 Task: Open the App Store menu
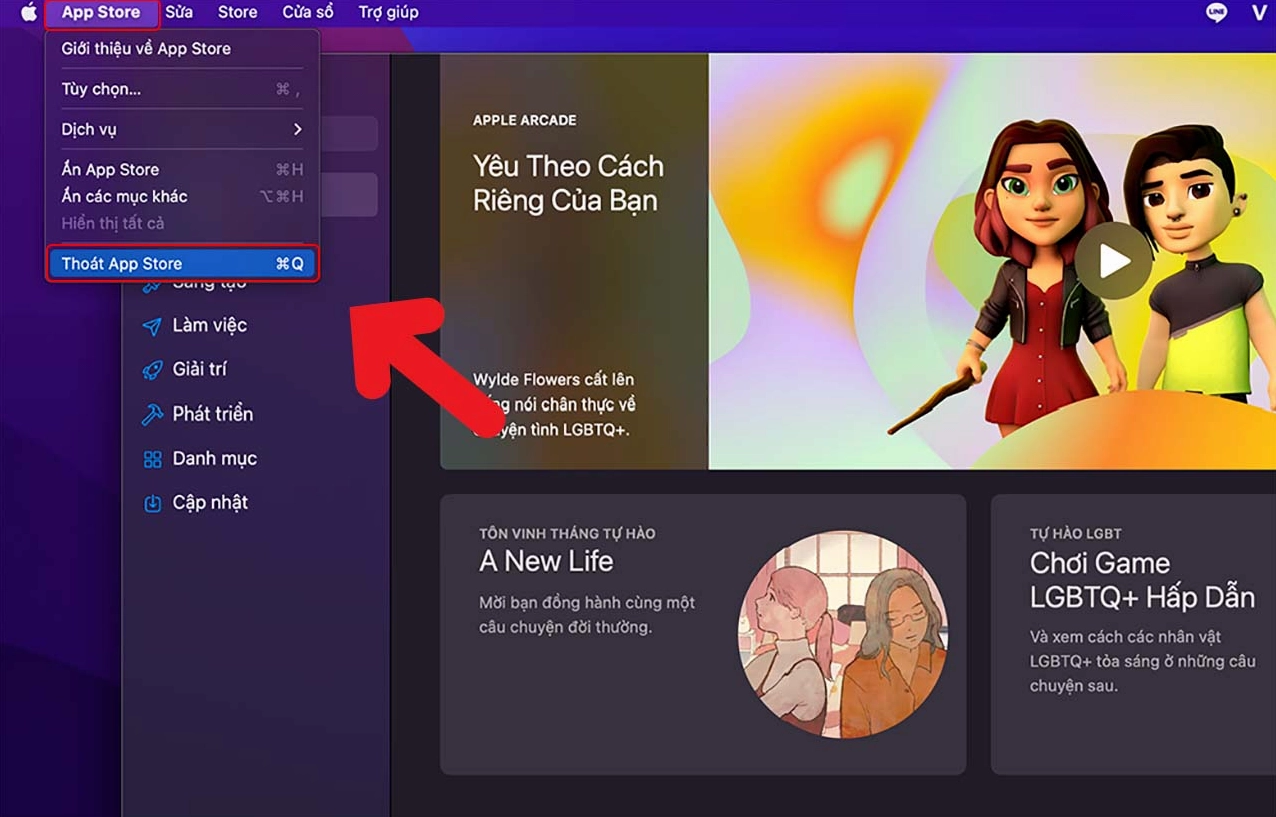(x=101, y=13)
